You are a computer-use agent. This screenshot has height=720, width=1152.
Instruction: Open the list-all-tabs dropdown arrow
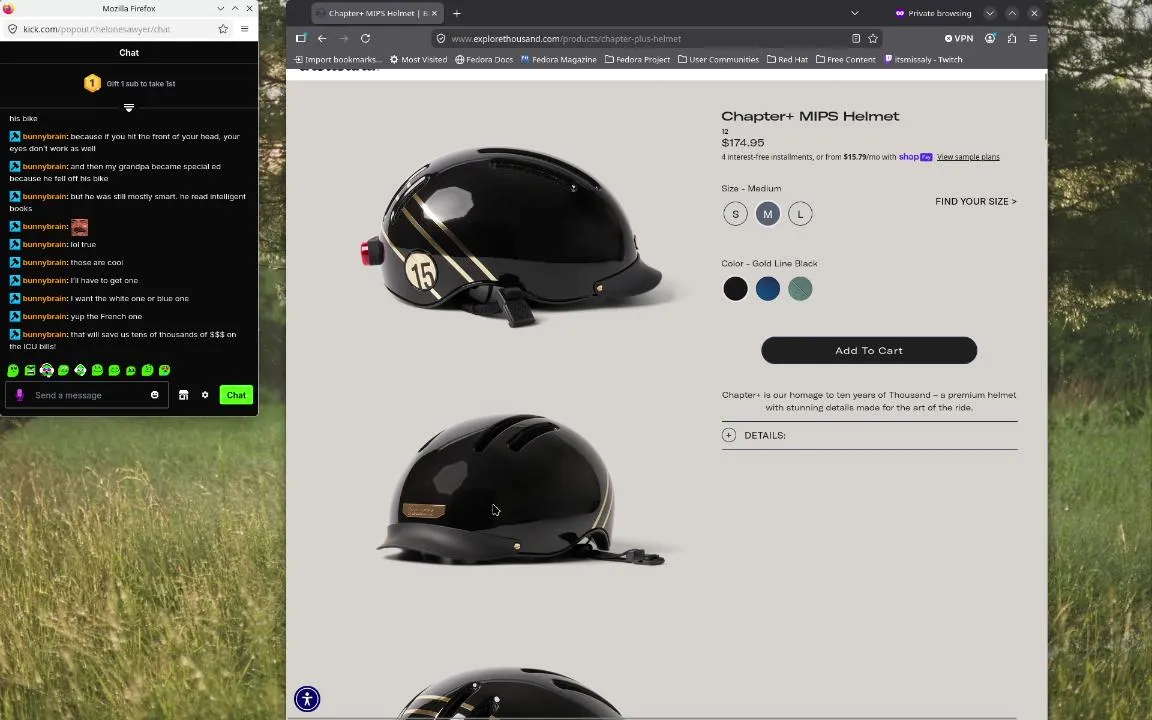click(x=854, y=13)
